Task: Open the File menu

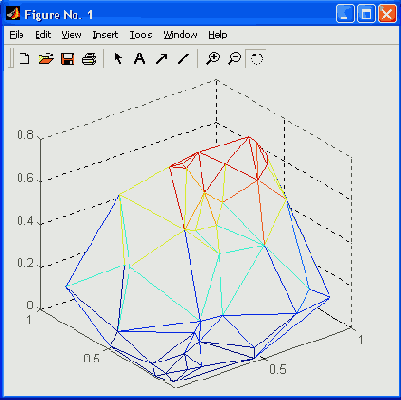Action: (16, 35)
